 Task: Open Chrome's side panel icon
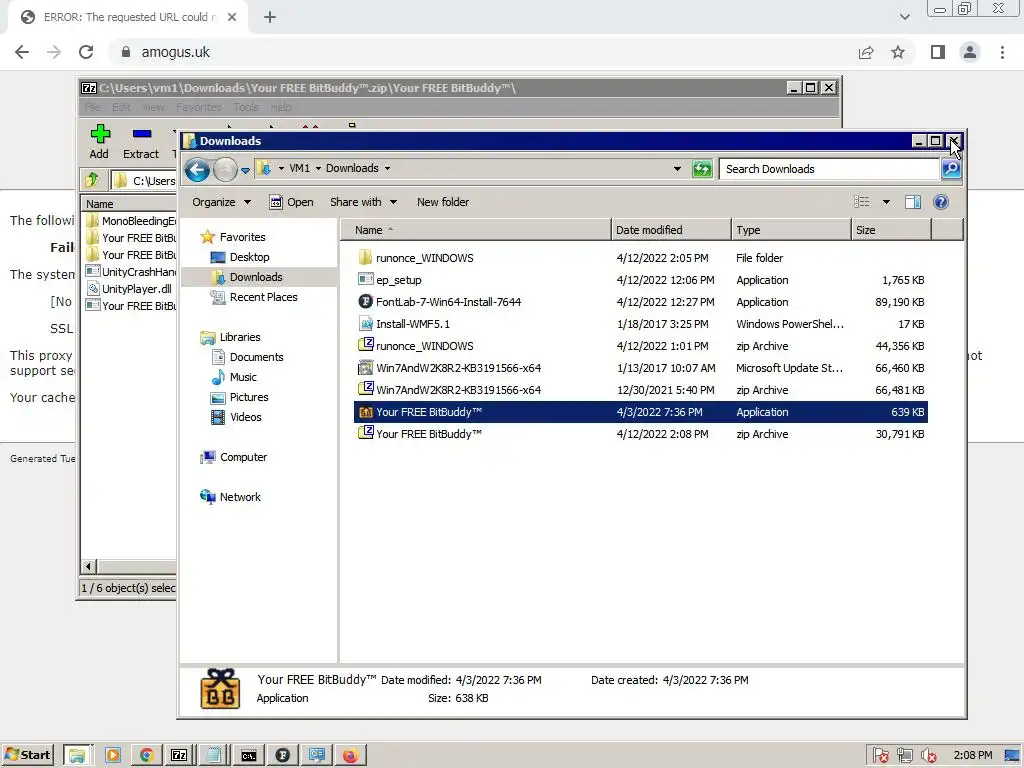coord(938,52)
